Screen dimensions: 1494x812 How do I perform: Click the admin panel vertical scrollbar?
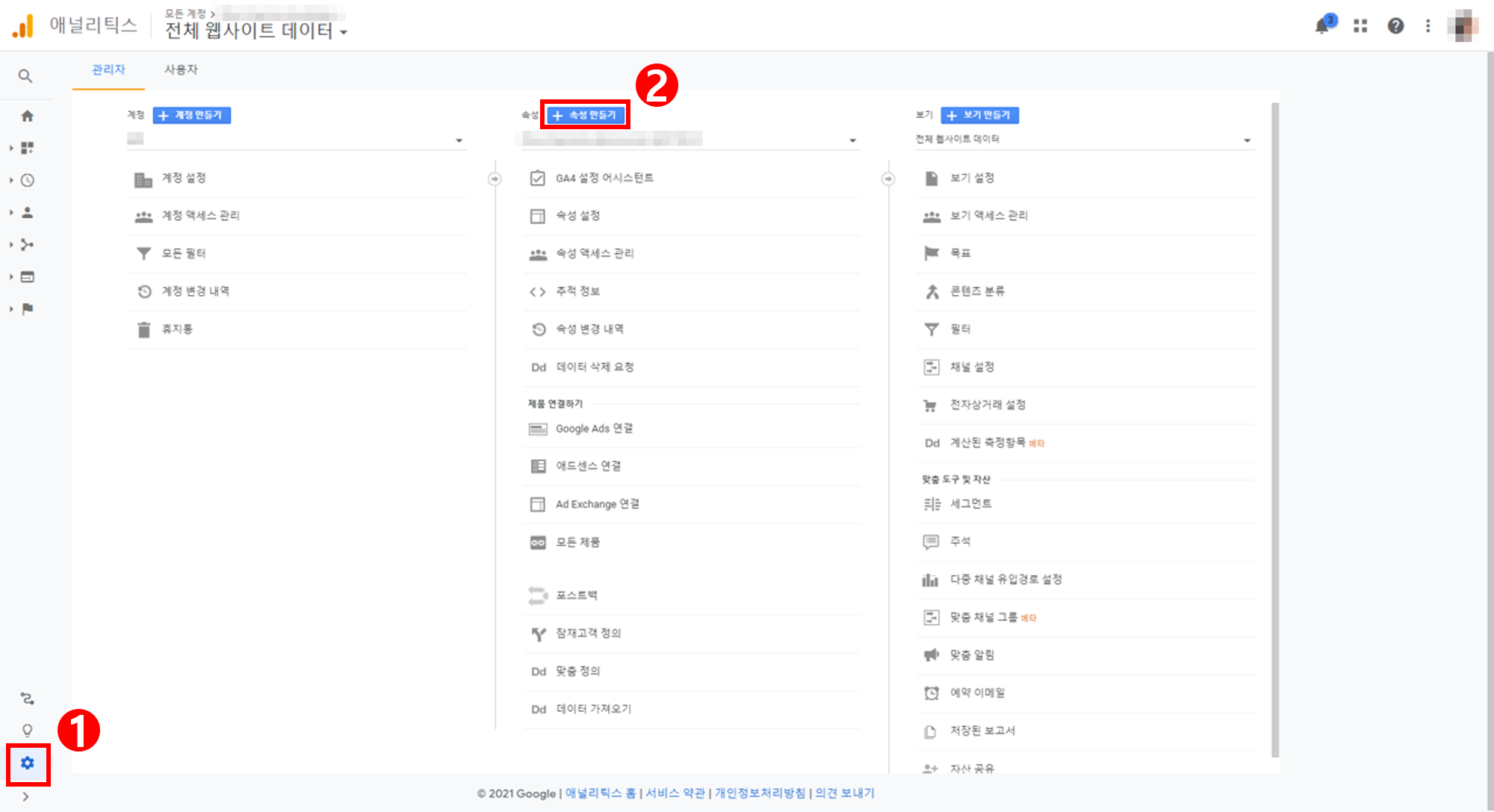(x=1275, y=430)
